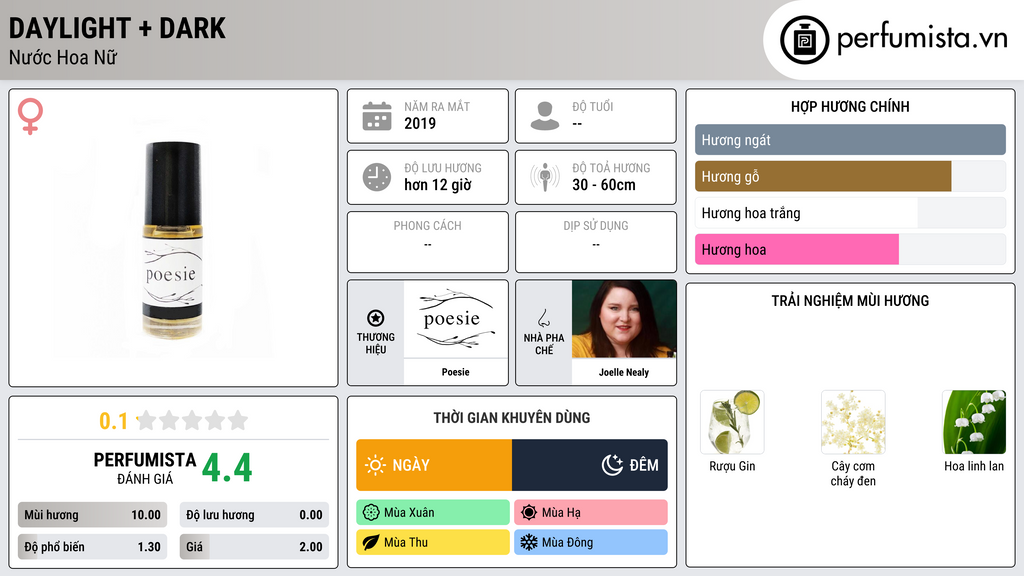1024x576 pixels.
Task: Click the green 4.4 Perfumista score
Action: point(227,468)
